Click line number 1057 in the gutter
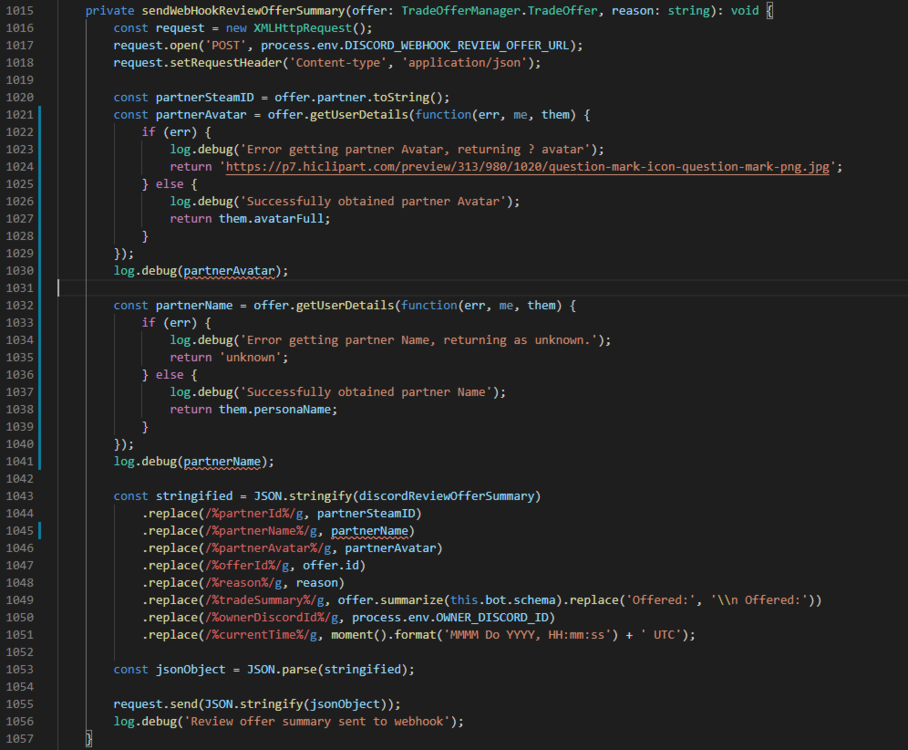The image size is (908, 750). pyautogui.click(x=19, y=739)
